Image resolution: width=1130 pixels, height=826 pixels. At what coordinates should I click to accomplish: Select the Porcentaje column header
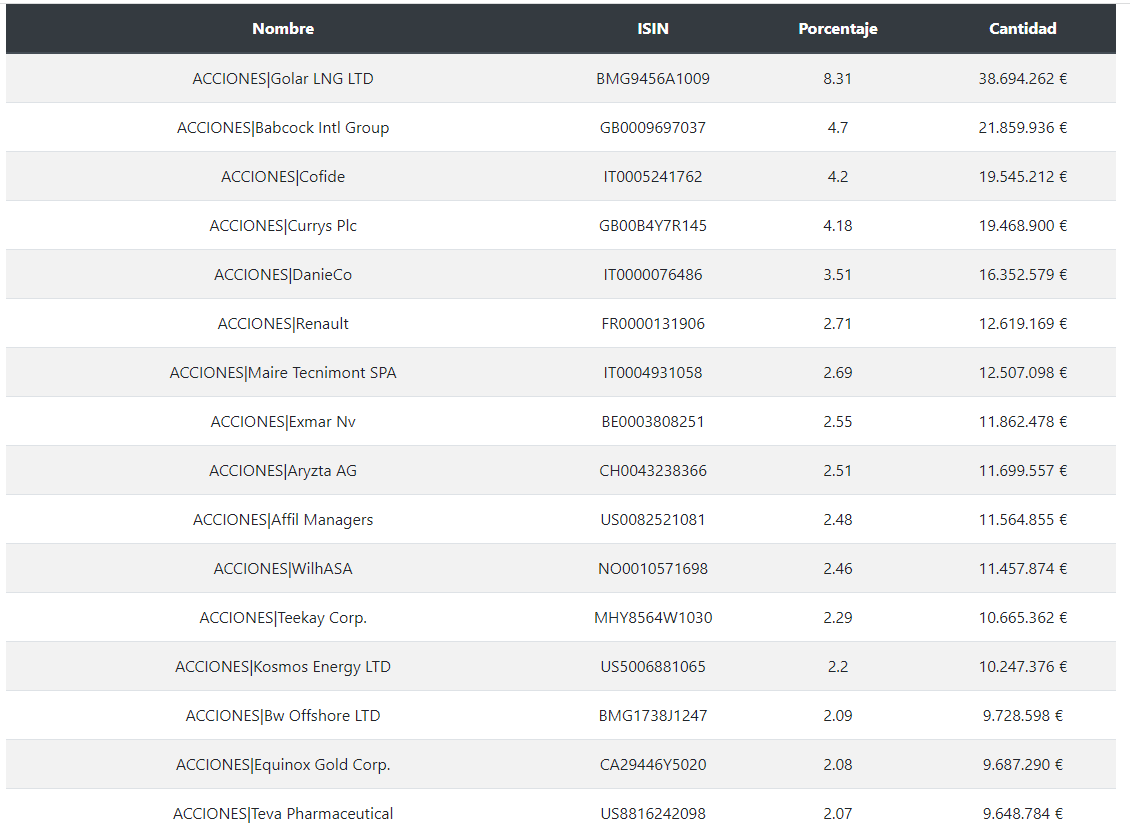click(837, 29)
